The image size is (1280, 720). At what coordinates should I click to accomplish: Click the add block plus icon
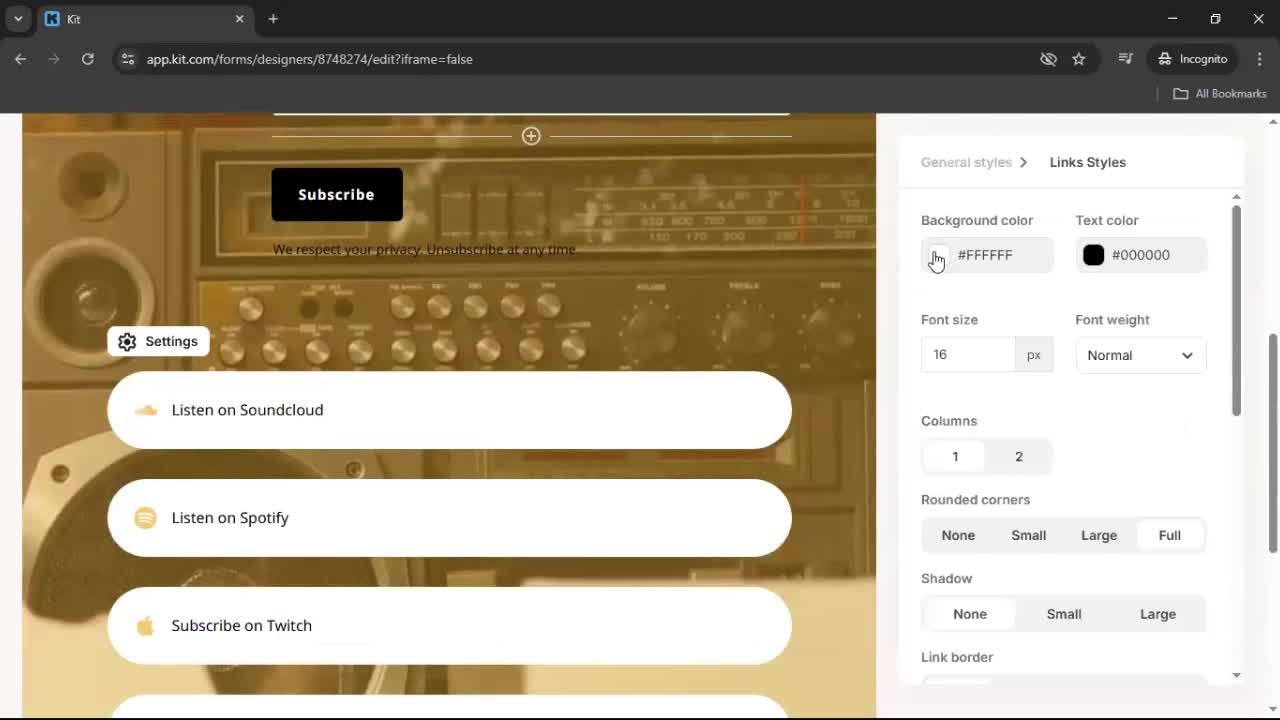click(x=531, y=136)
